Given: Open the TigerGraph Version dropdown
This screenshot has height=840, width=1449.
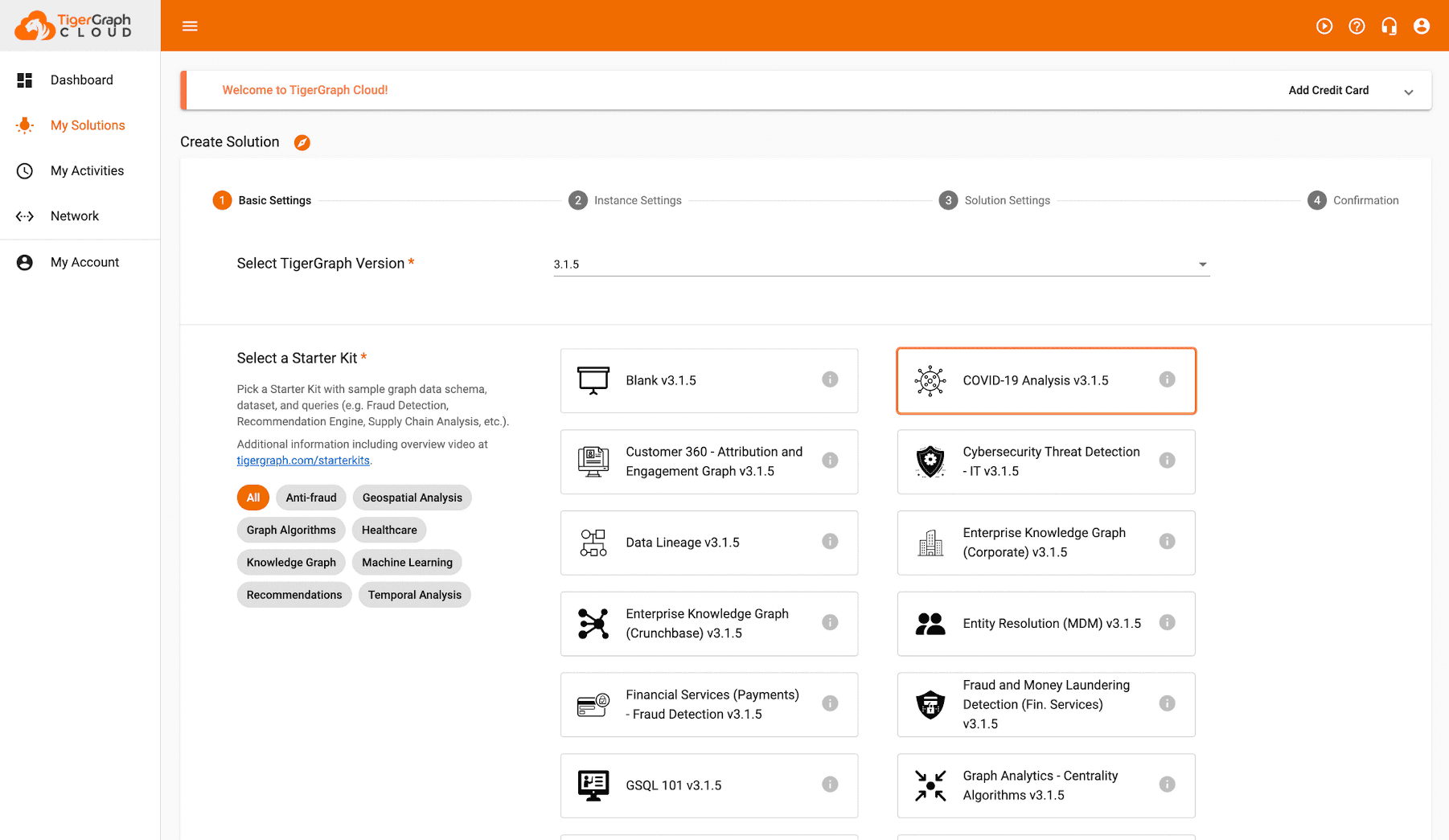Looking at the screenshot, I should pos(880,264).
